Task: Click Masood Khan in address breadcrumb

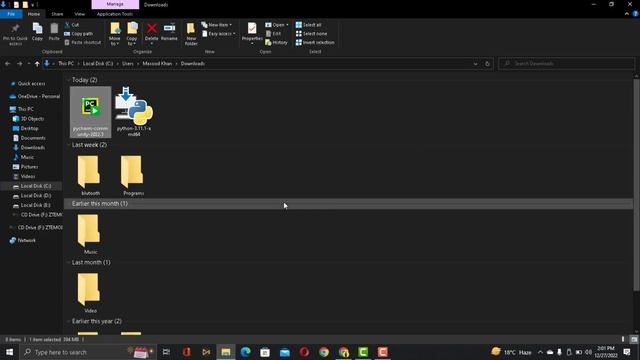Action: [157, 64]
